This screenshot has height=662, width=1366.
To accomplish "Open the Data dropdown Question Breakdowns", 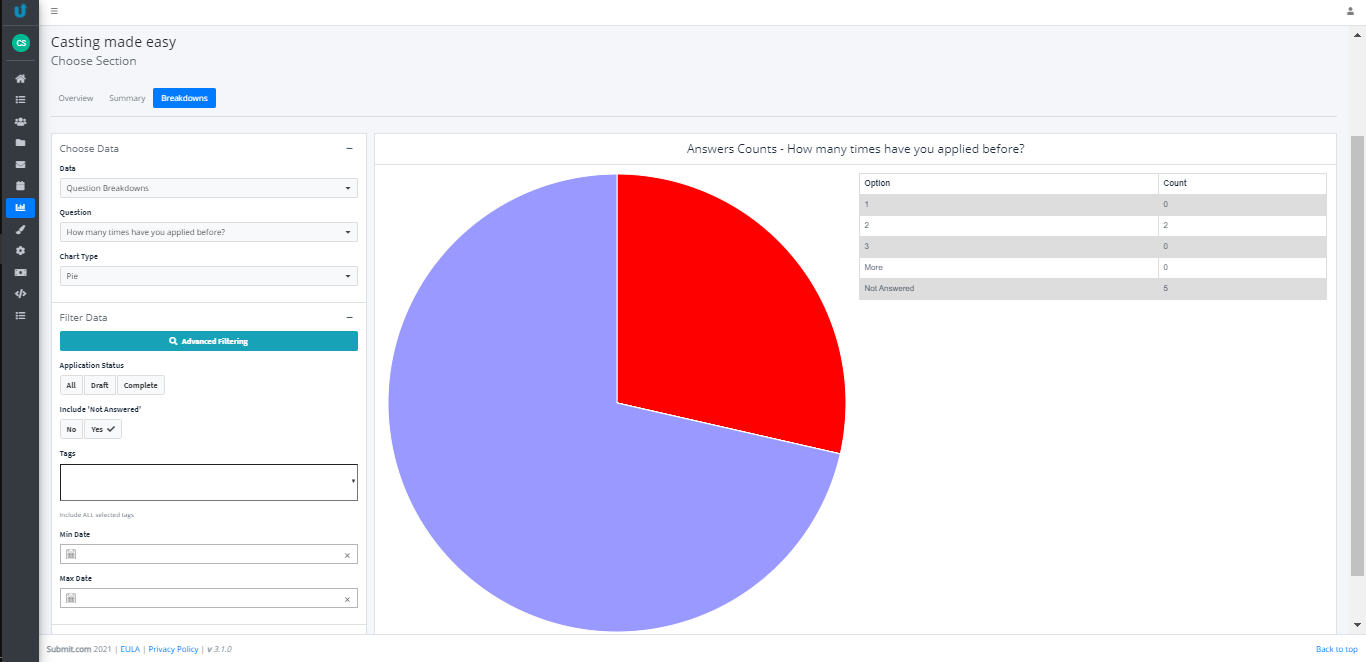I will [x=209, y=188].
